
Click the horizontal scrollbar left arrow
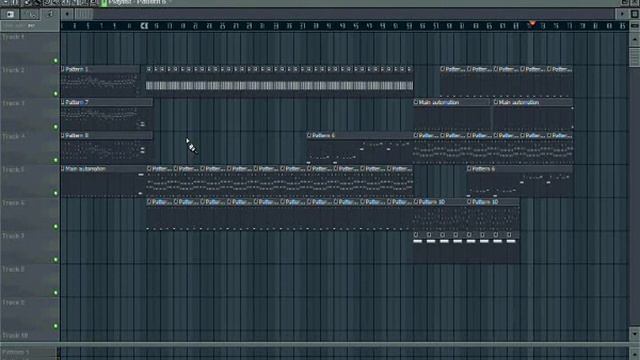[67, 14]
